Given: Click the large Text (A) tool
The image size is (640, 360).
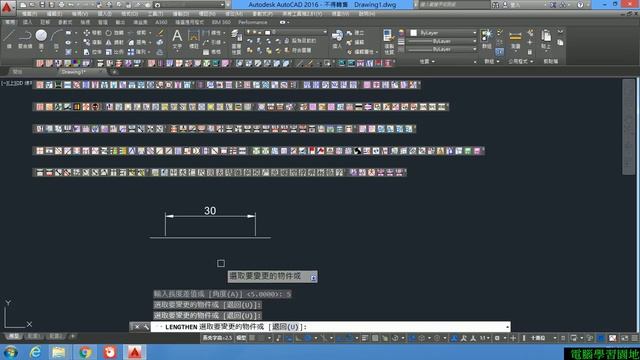Looking at the screenshot, I should click(177, 37).
